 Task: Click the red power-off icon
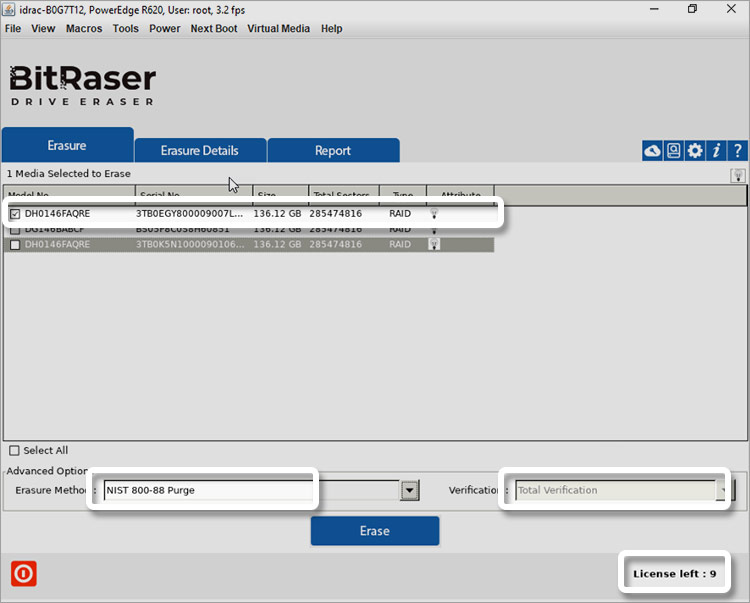coord(23,573)
